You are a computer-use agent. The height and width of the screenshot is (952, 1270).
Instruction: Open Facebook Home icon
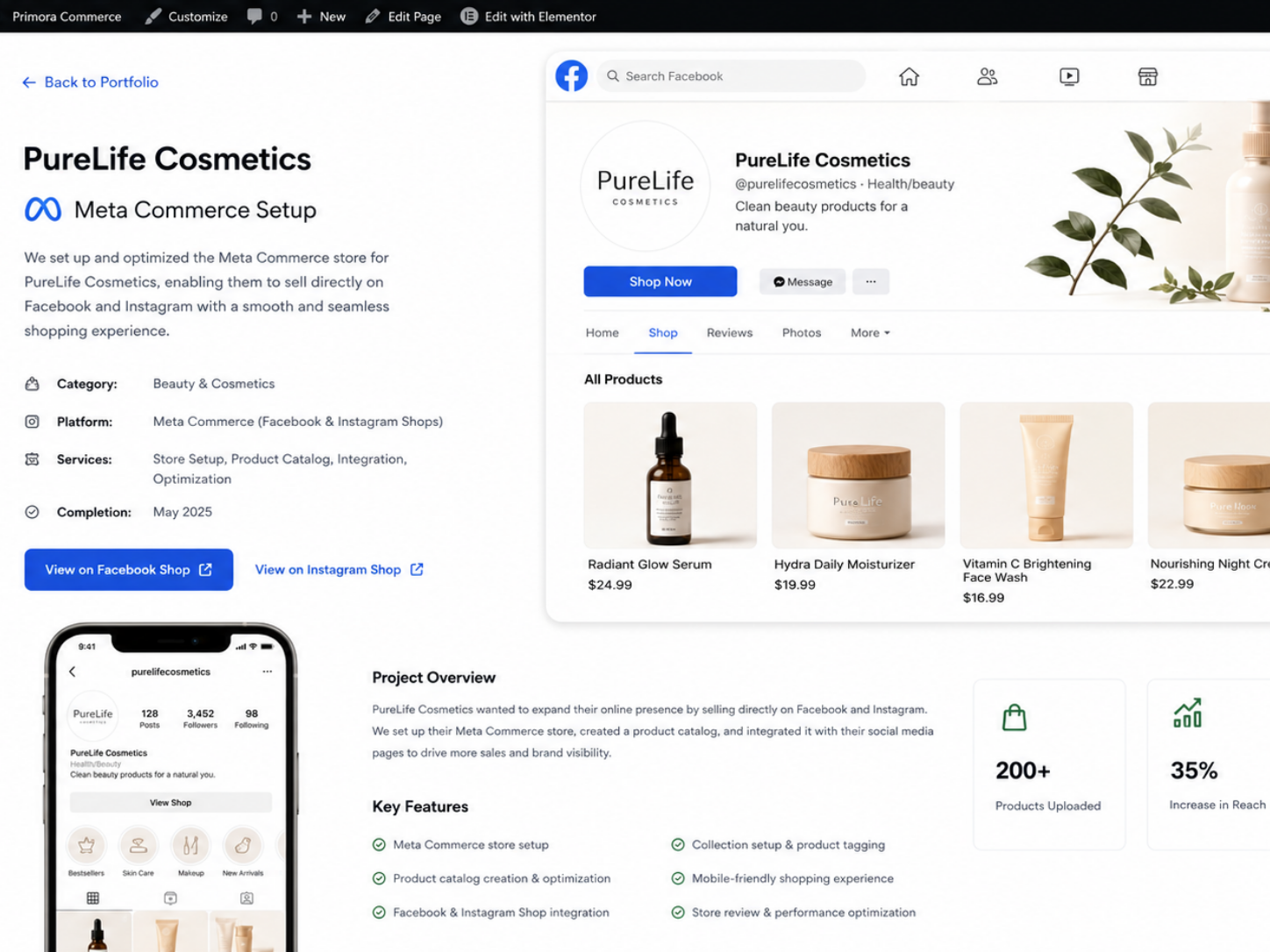[x=909, y=76]
